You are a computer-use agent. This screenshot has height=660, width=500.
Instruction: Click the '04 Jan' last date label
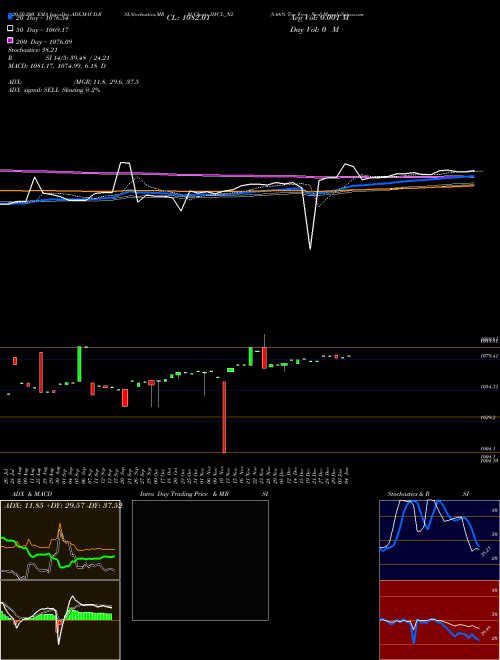tap(347, 476)
